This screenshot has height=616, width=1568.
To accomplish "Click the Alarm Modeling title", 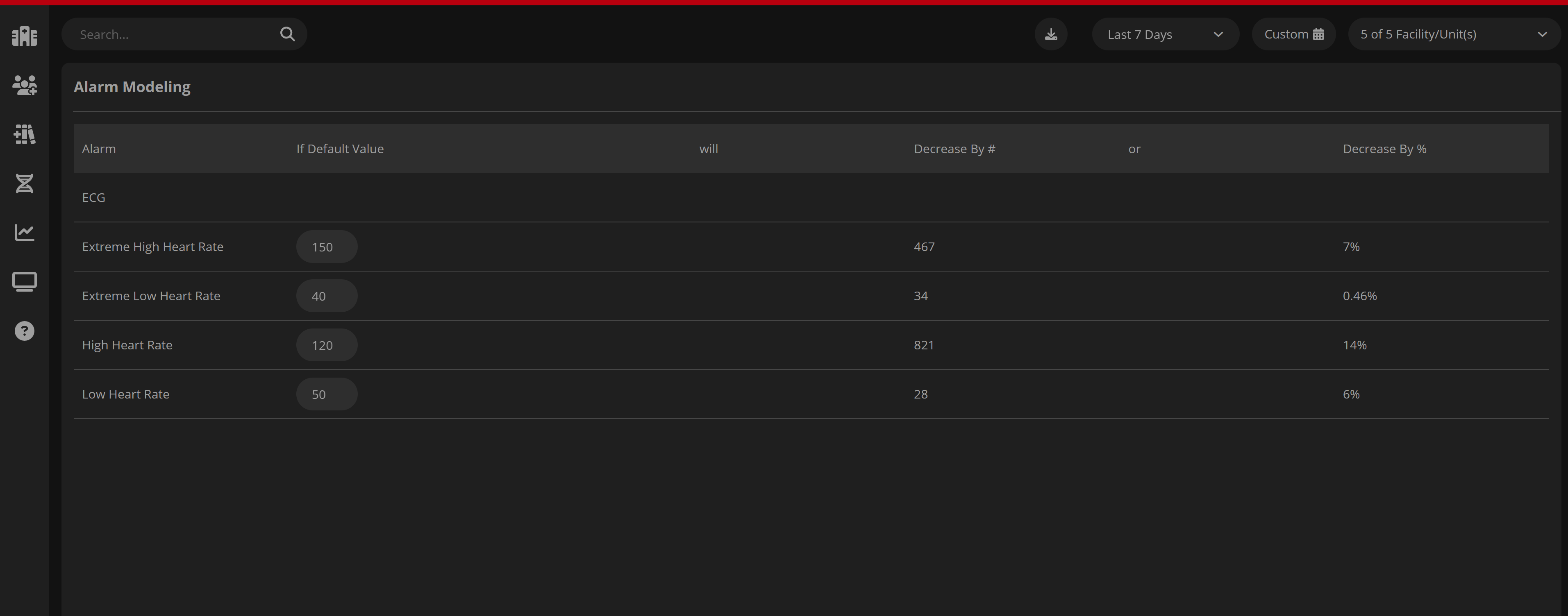I will [132, 87].
